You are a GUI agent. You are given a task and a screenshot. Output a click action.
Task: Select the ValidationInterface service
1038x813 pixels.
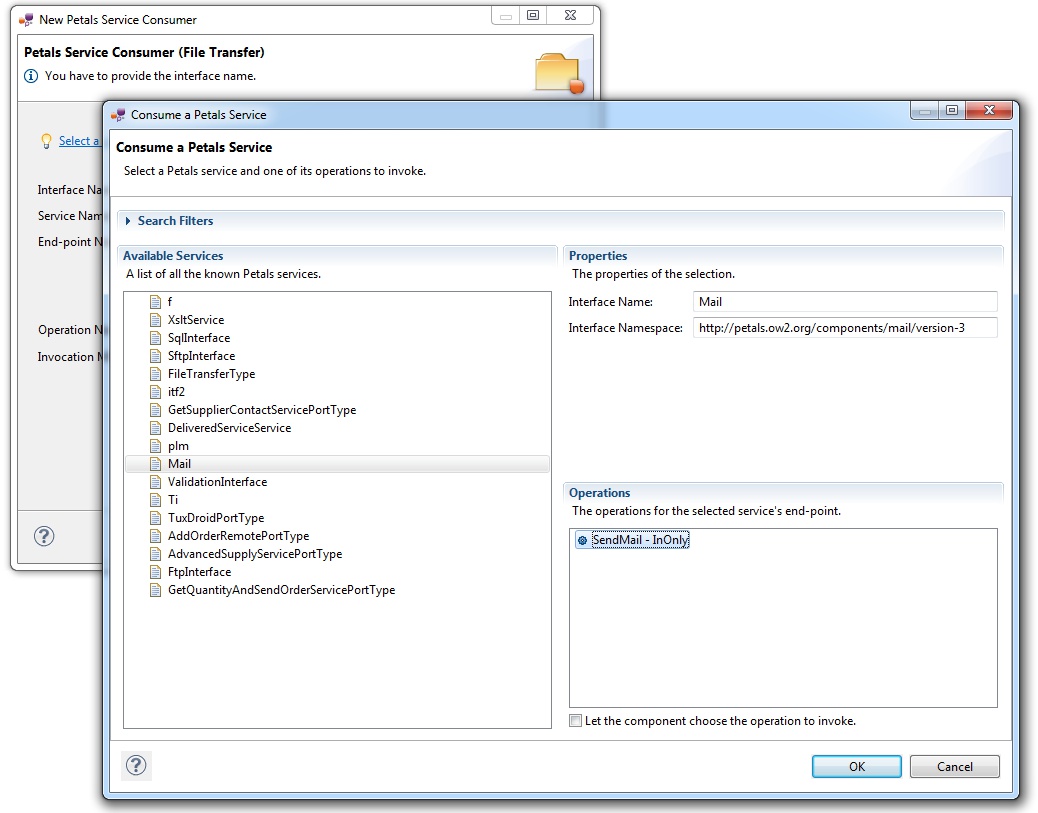pos(217,482)
